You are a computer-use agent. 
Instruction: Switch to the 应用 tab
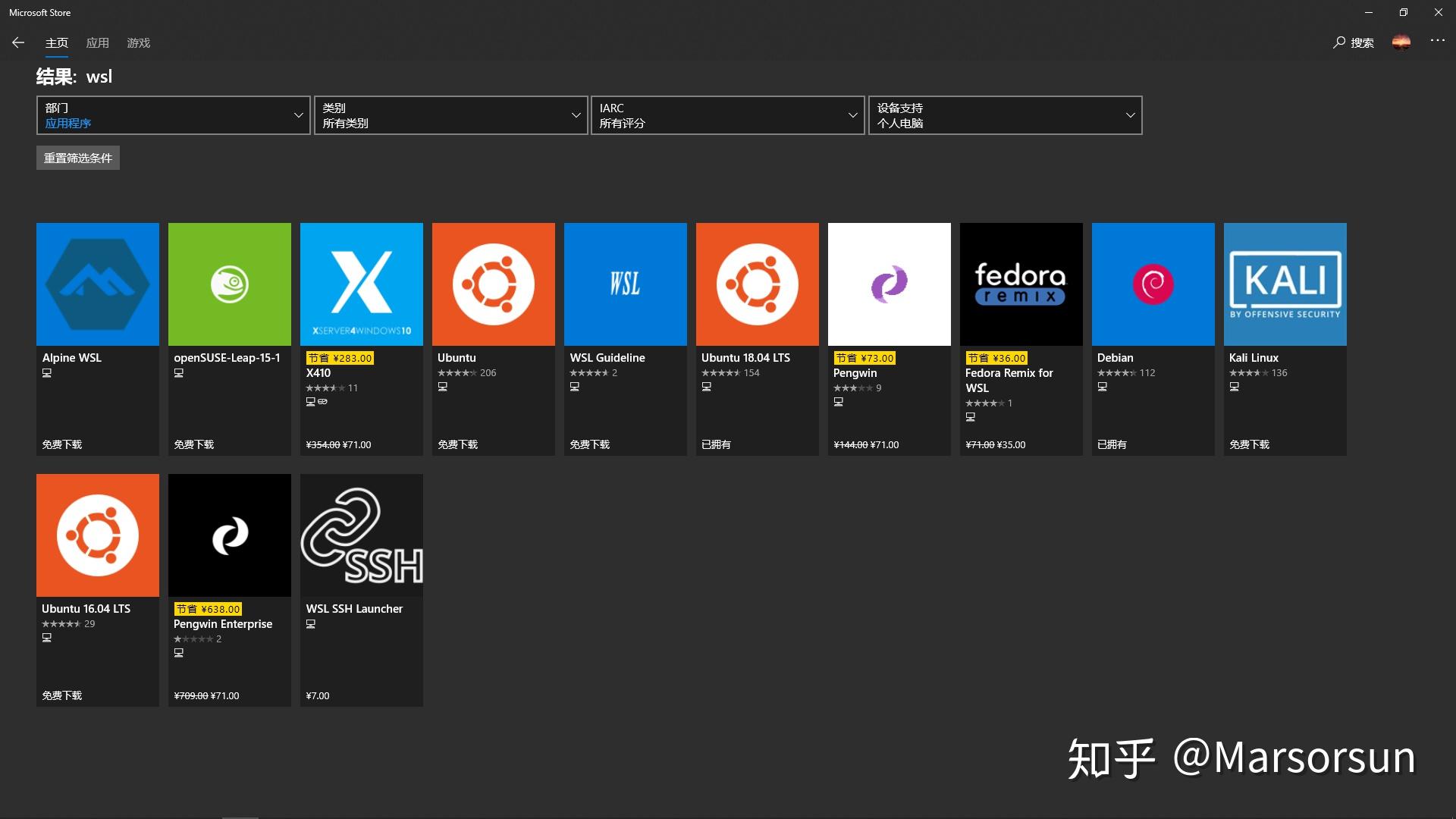pos(98,43)
